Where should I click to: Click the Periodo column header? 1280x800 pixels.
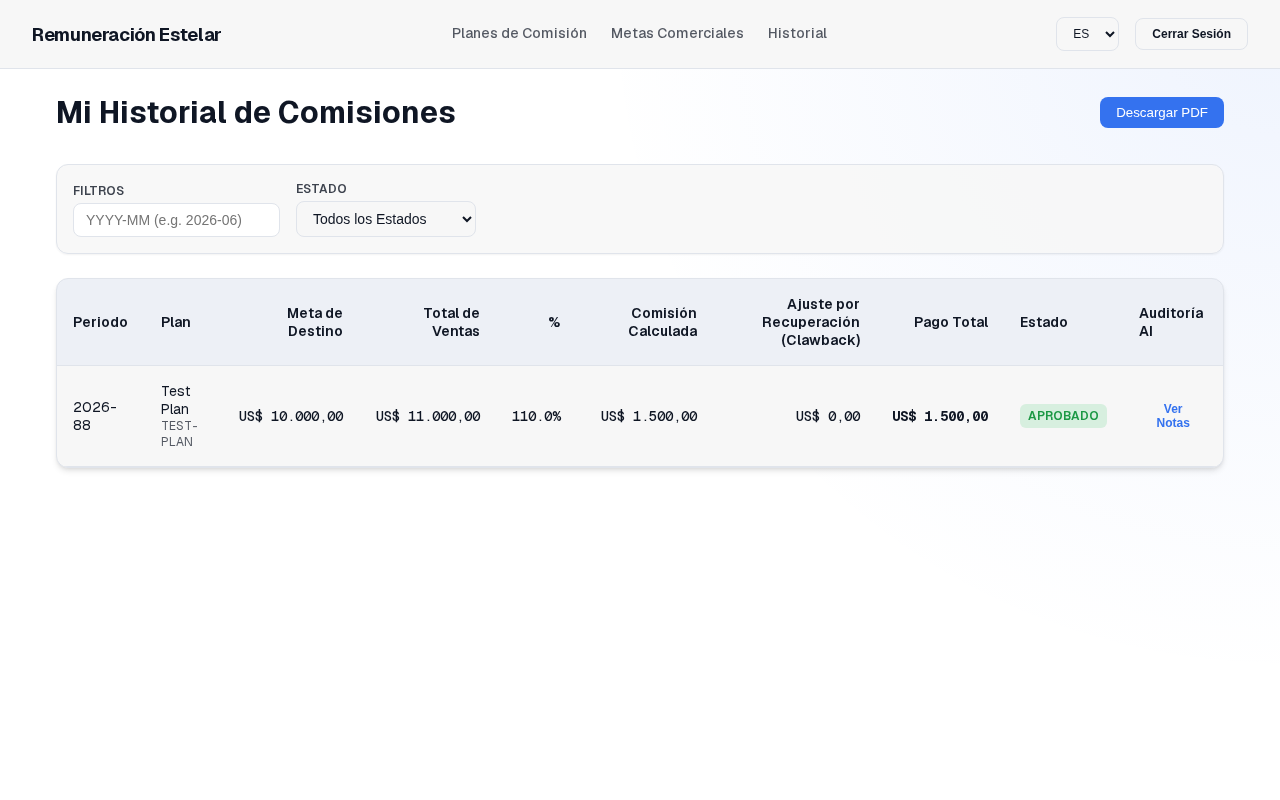click(100, 322)
